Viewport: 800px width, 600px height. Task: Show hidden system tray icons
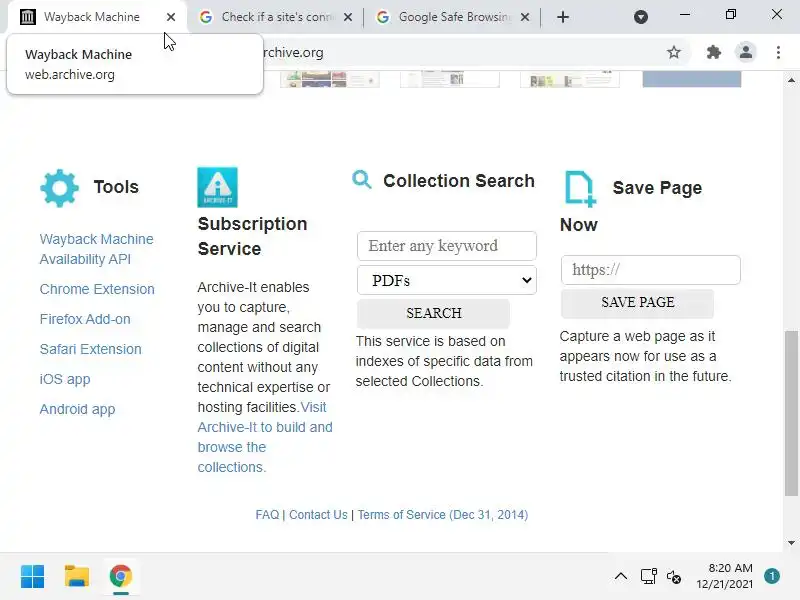pyautogui.click(x=621, y=577)
